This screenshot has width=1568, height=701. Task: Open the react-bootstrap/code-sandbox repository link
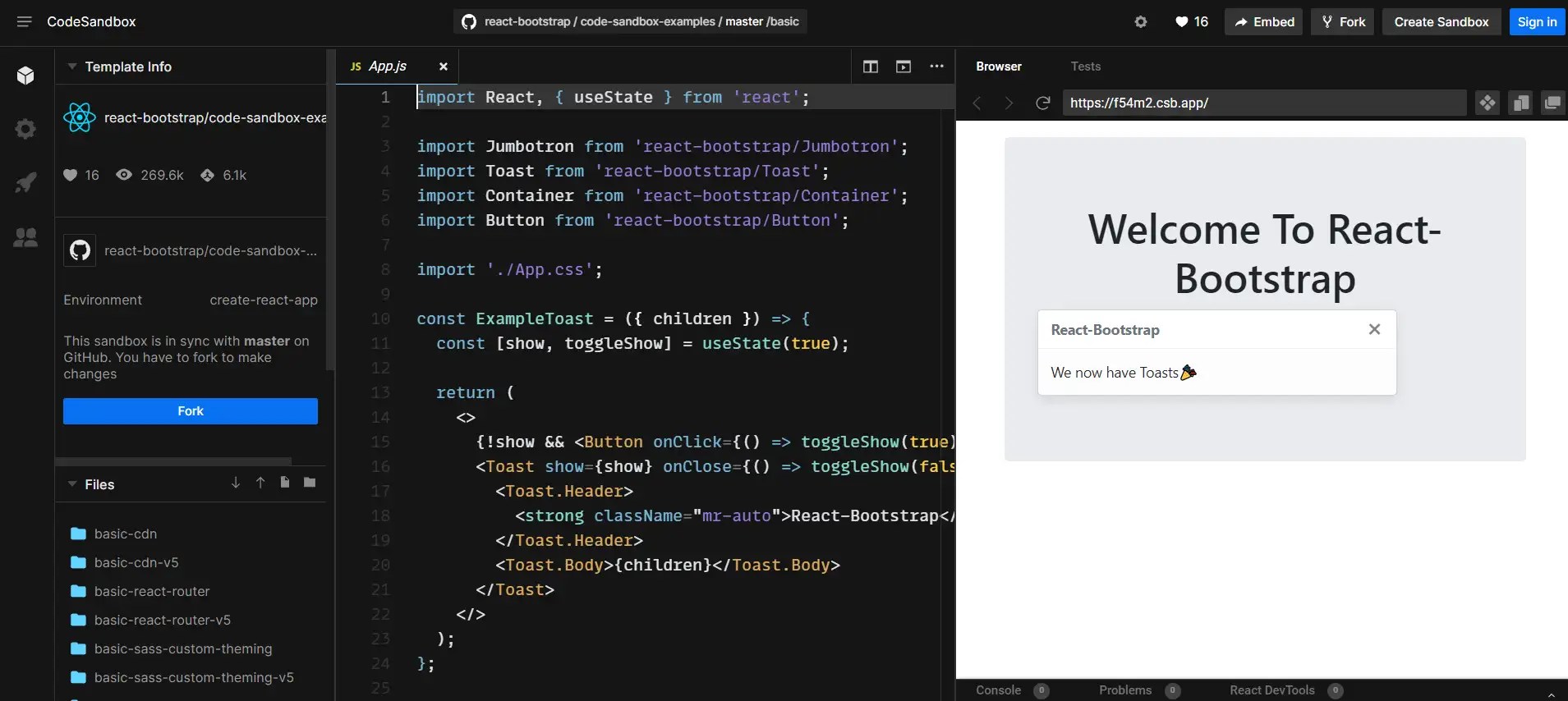click(x=210, y=250)
